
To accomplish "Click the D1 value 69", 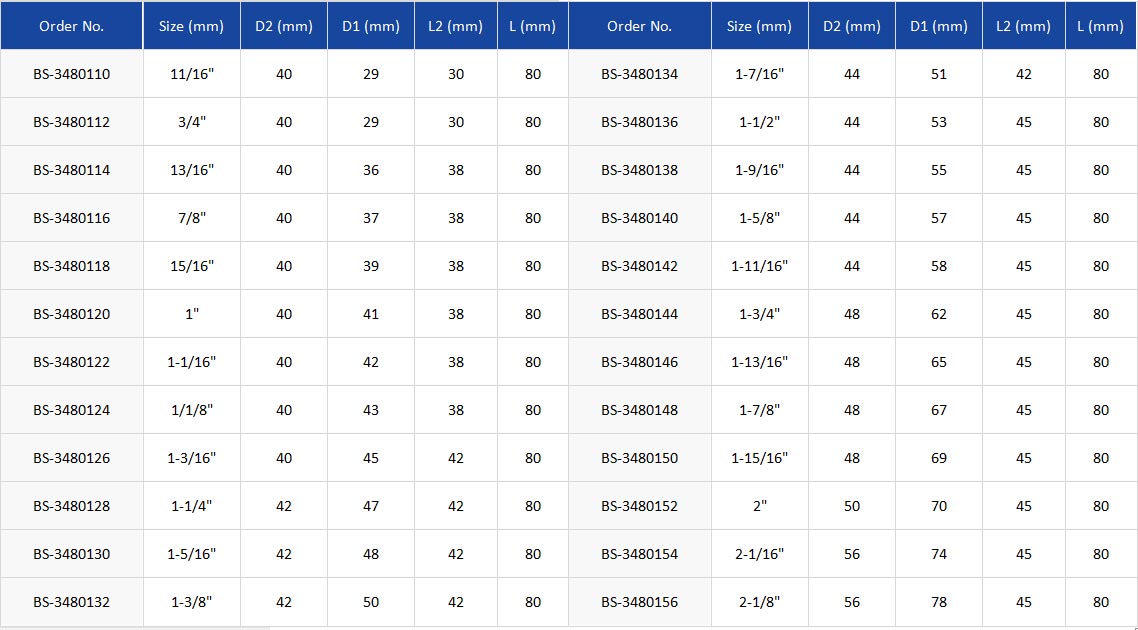I will click(939, 458).
